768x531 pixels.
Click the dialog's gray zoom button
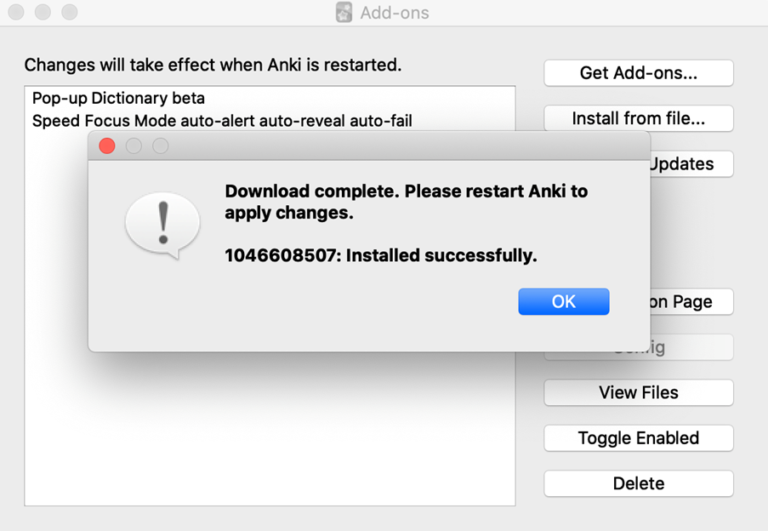tap(161, 146)
